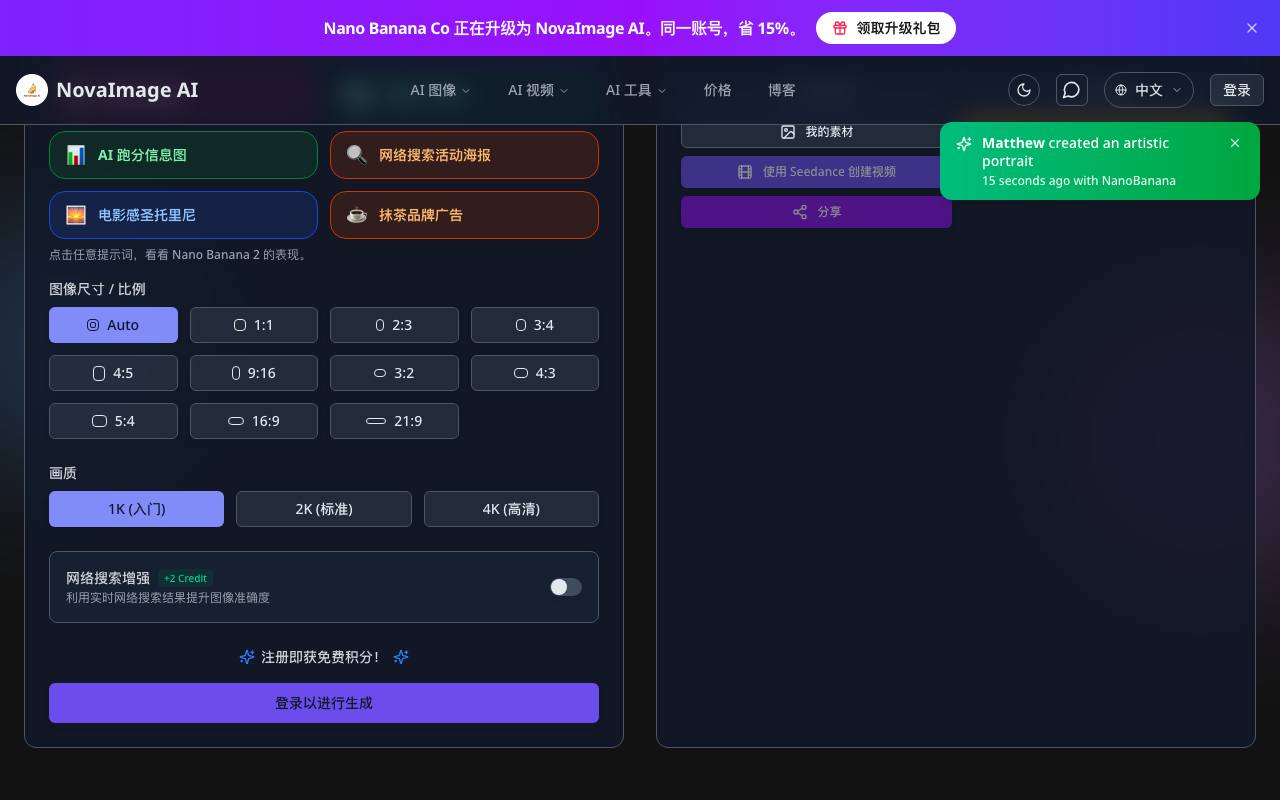Click 登录以进行生成 button
Viewport: 1280px width, 800px height.
[x=324, y=703]
